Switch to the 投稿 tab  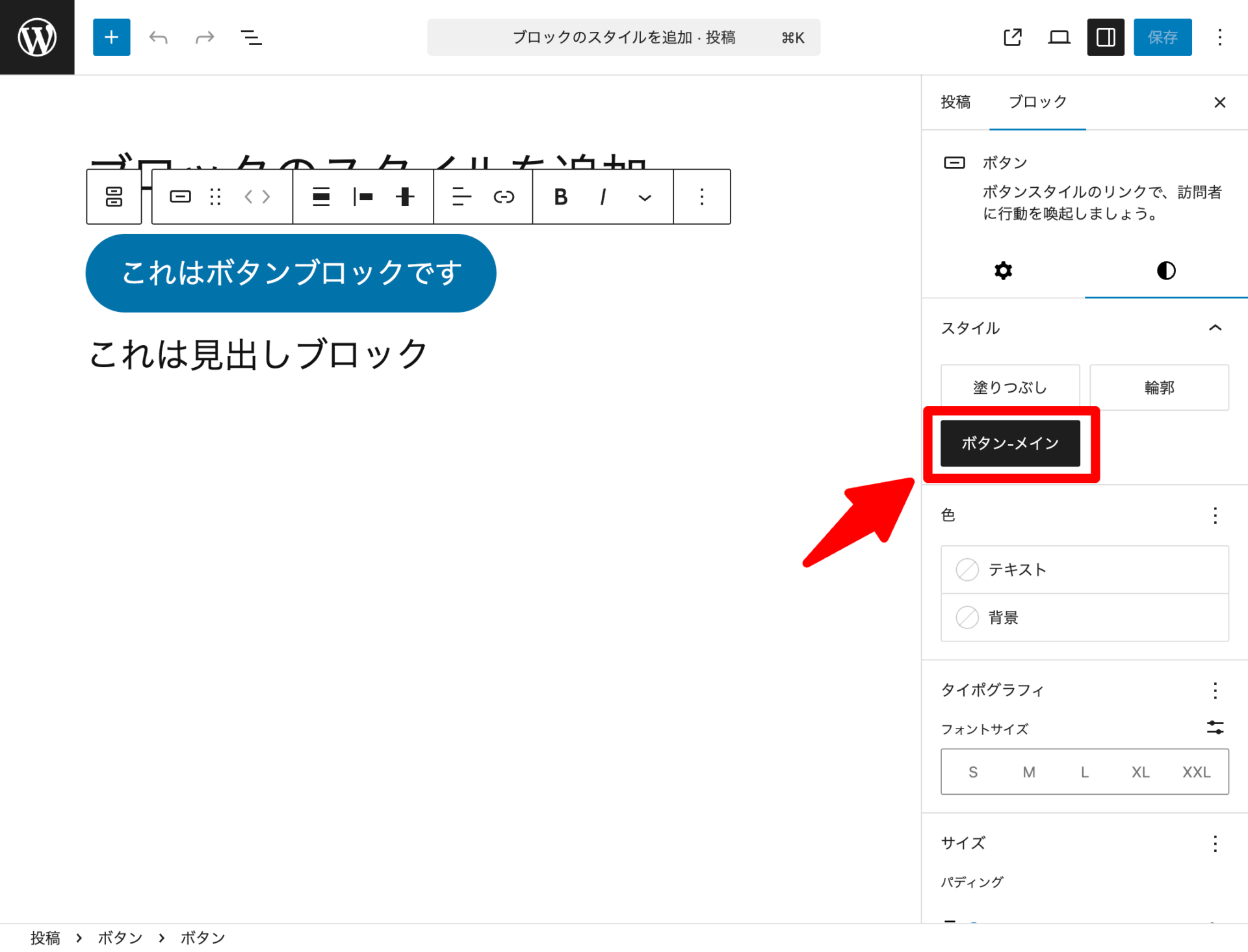955,102
